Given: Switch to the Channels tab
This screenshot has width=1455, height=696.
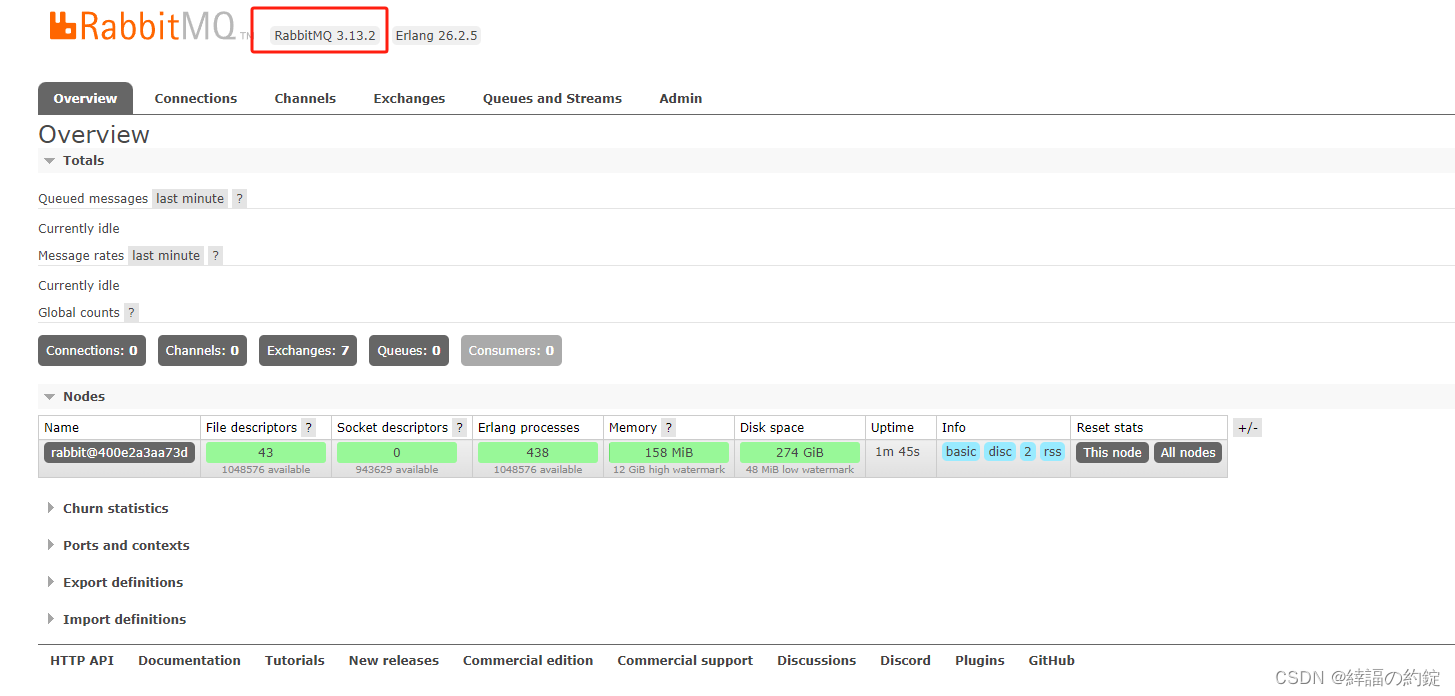Looking at the screenshot, I should pos(305,98).
